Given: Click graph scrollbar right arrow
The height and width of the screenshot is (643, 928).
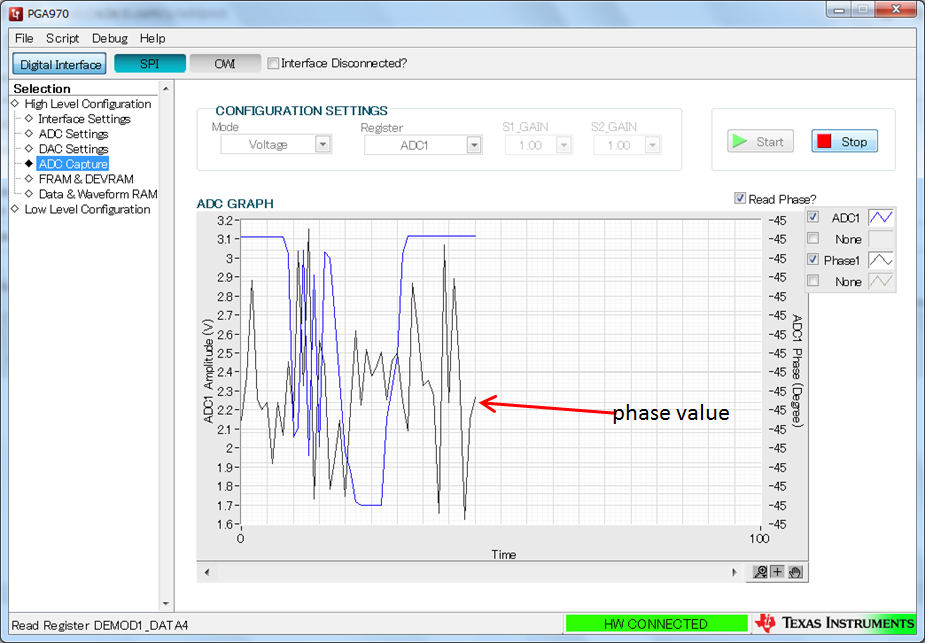Looking at the screenshot, I should point(734,572).
